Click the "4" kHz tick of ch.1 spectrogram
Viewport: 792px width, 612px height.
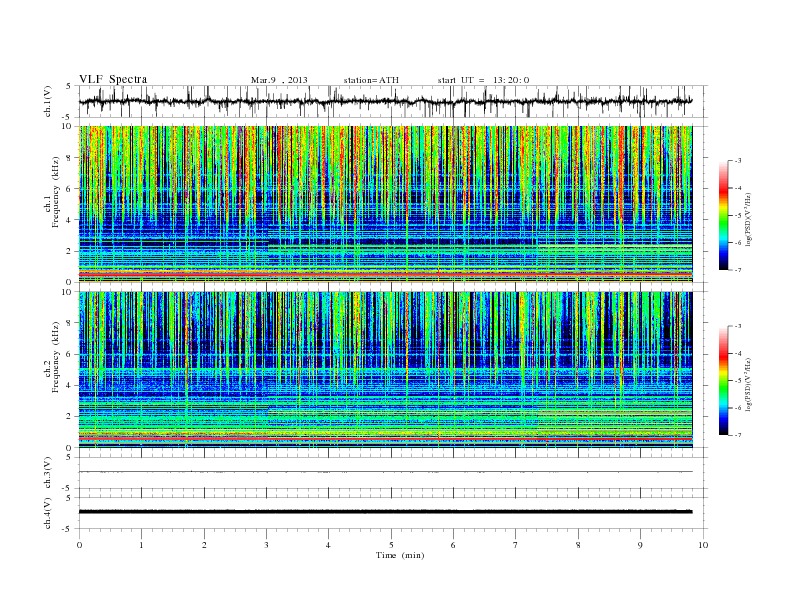[70, 220]
